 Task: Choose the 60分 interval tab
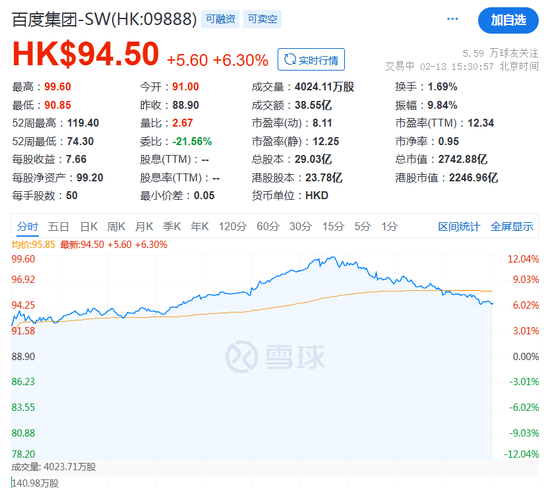point(268,227)
